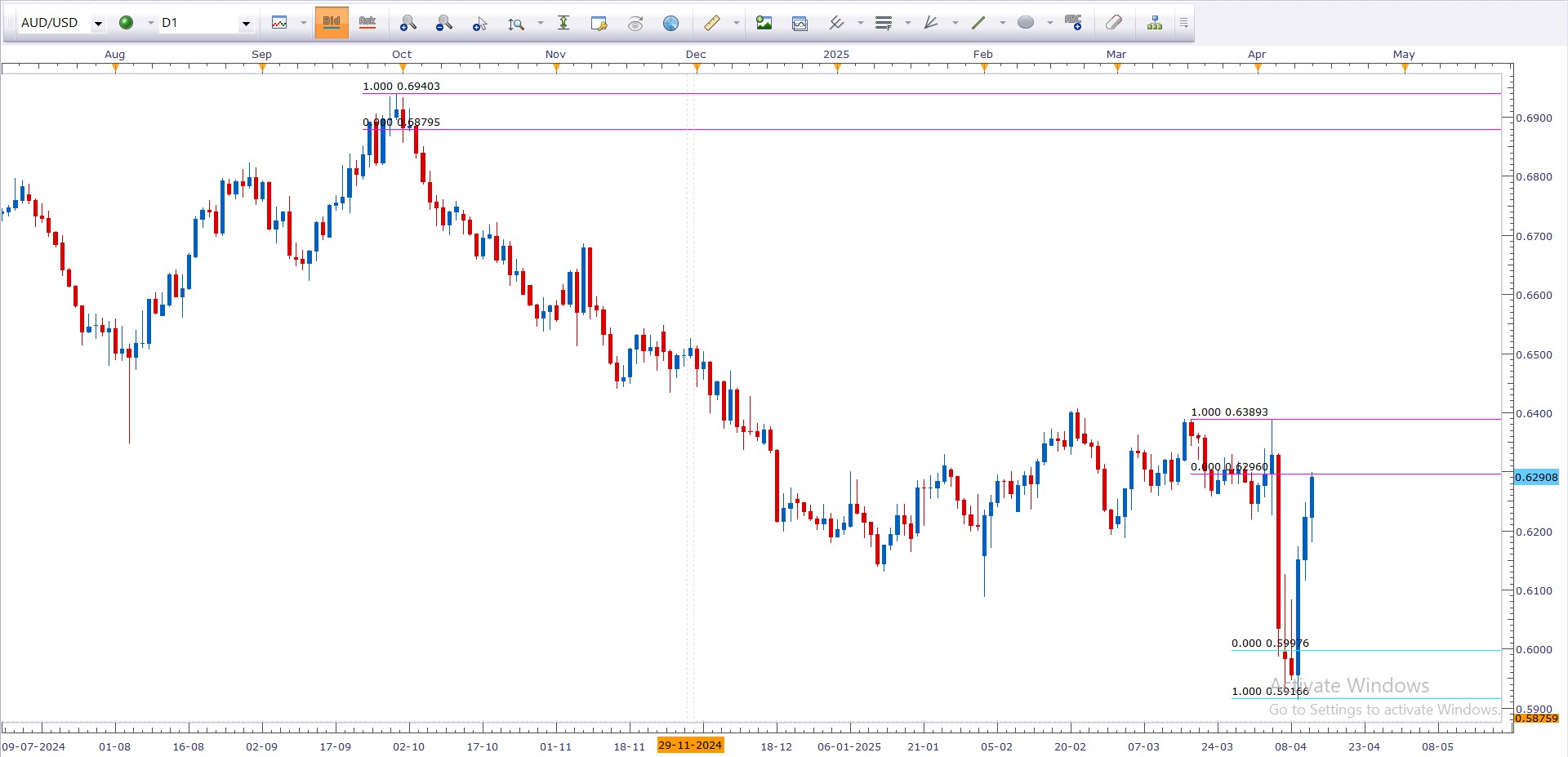1568x757 pixels.
Task: Select the Fibonacci retracement lines tool
Action: click(x=884, y=23)
